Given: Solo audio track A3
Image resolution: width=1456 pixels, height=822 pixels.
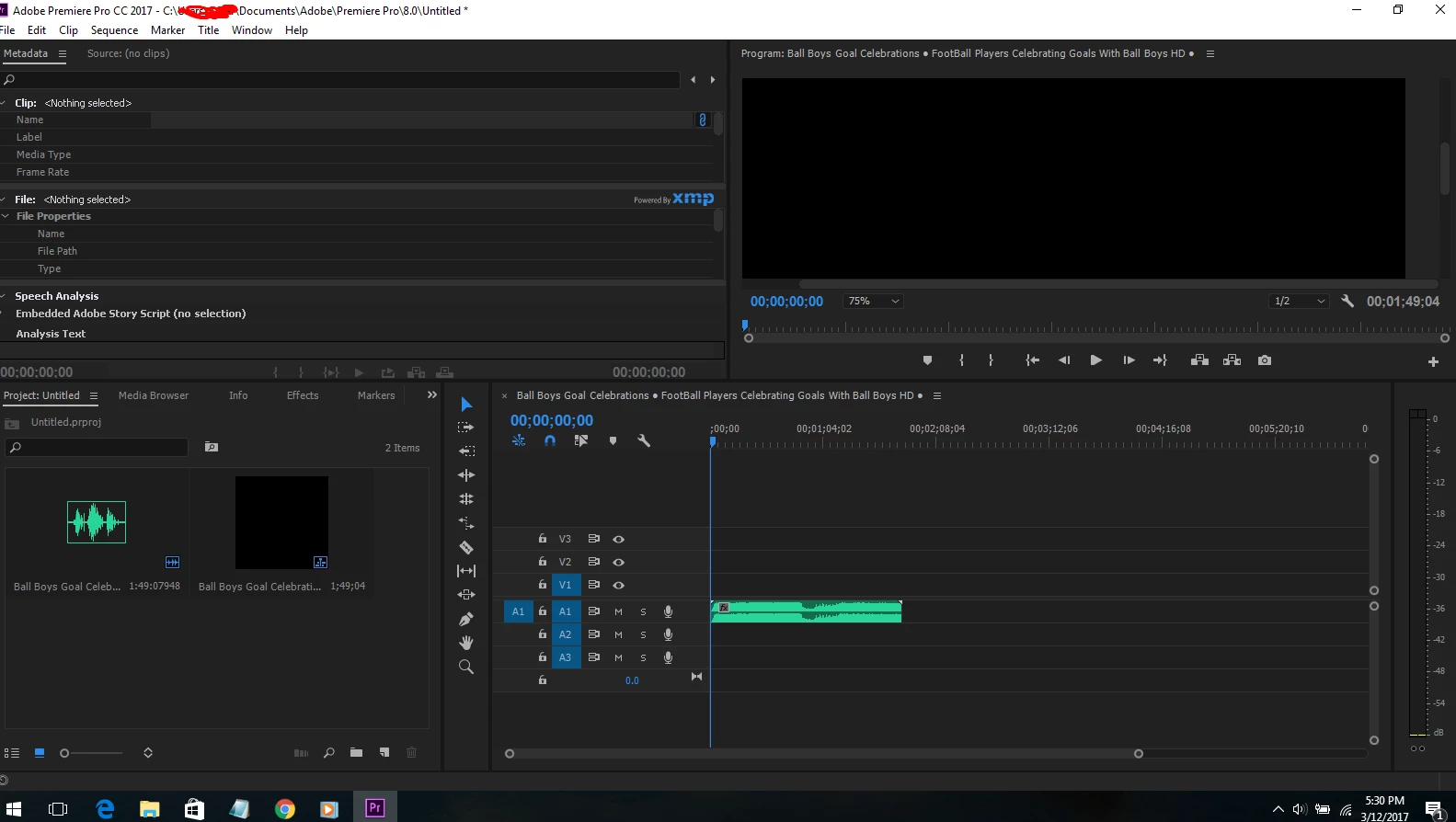Looking at the screenshot, I should [643, 657].
